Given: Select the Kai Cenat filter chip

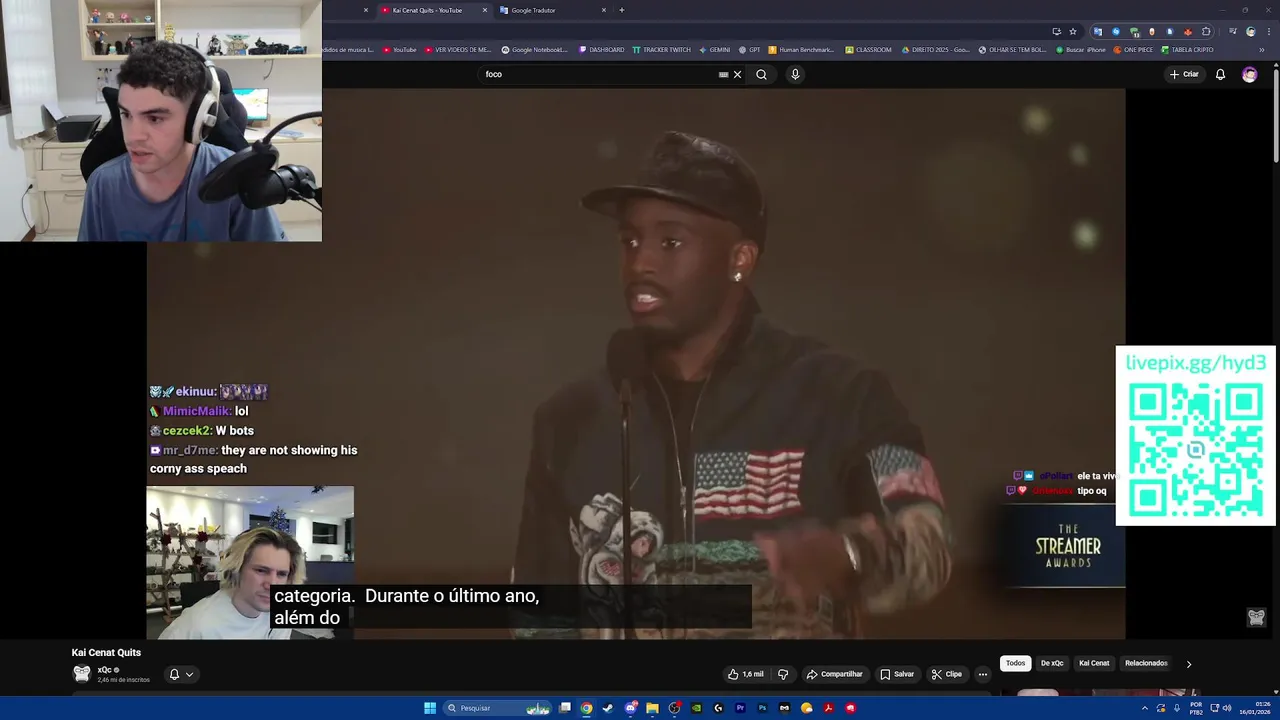Looking at the screenshot, I should (x=1094, y=663).
